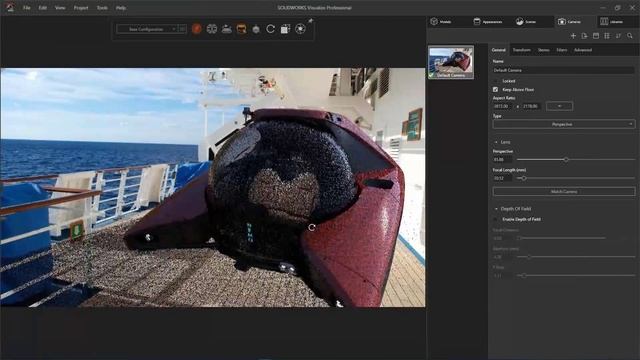The height and width of the screenshot is (360, 640).
Task: Adjust the Perspective slider
Action: (566, 160)
